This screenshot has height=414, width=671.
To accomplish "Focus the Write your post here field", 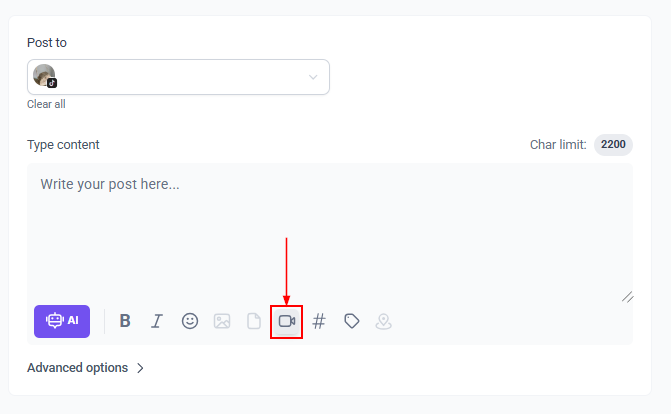I will click(x=330, y=230).
